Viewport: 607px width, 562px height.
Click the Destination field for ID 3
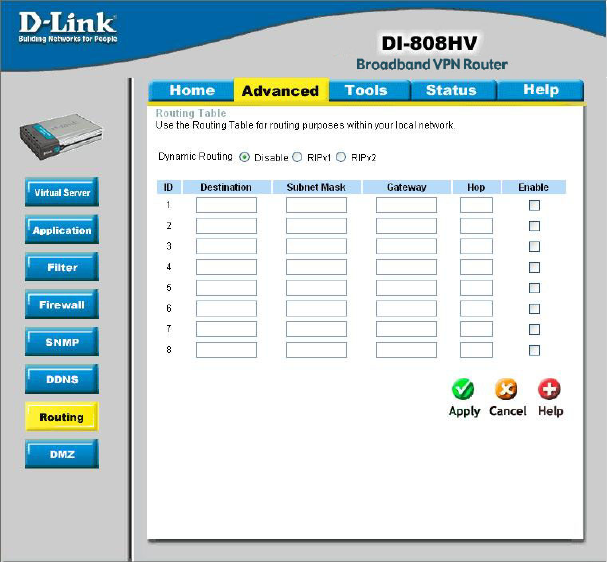coord(226,247)
